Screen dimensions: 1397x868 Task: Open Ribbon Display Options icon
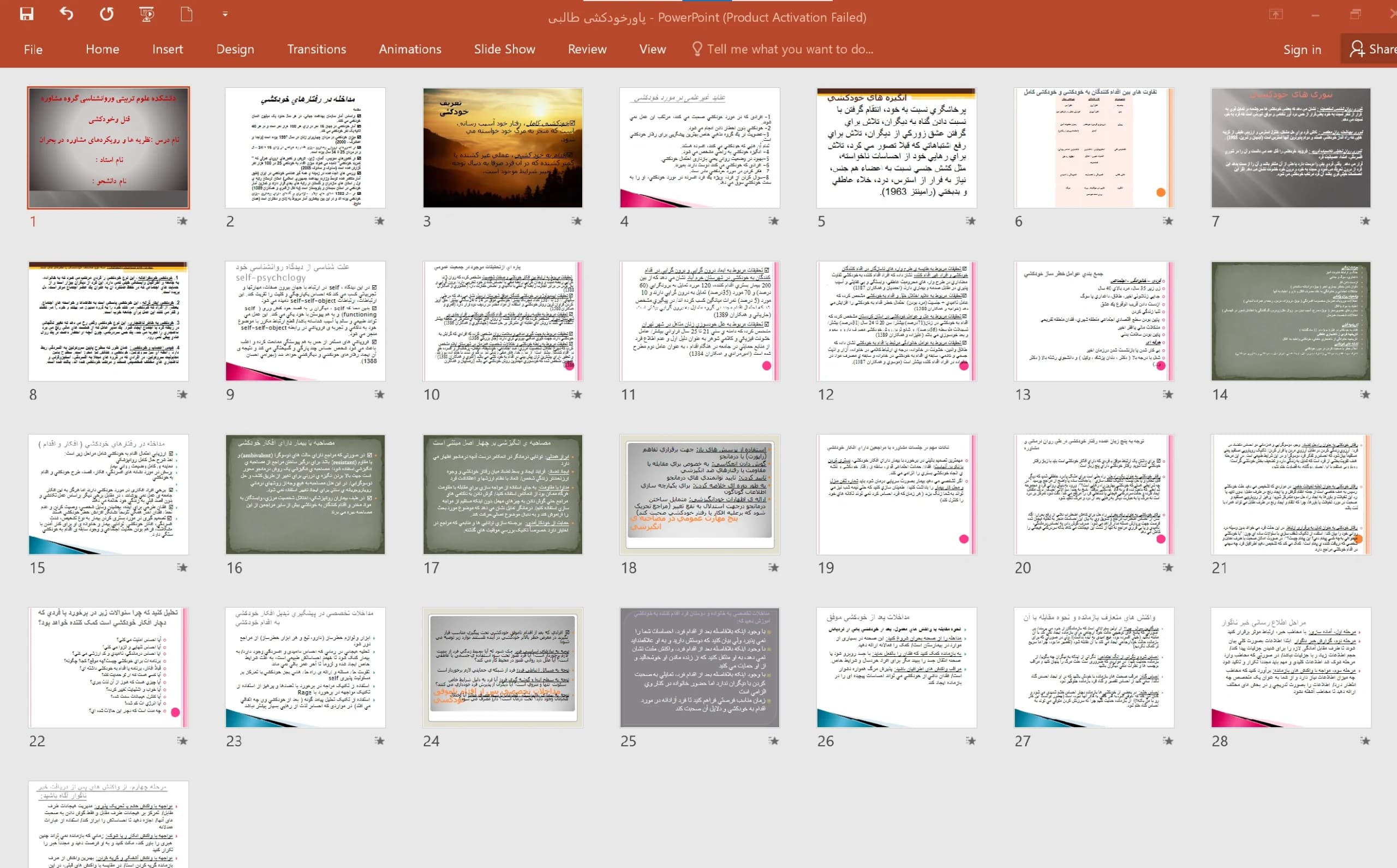(1276, 14)
